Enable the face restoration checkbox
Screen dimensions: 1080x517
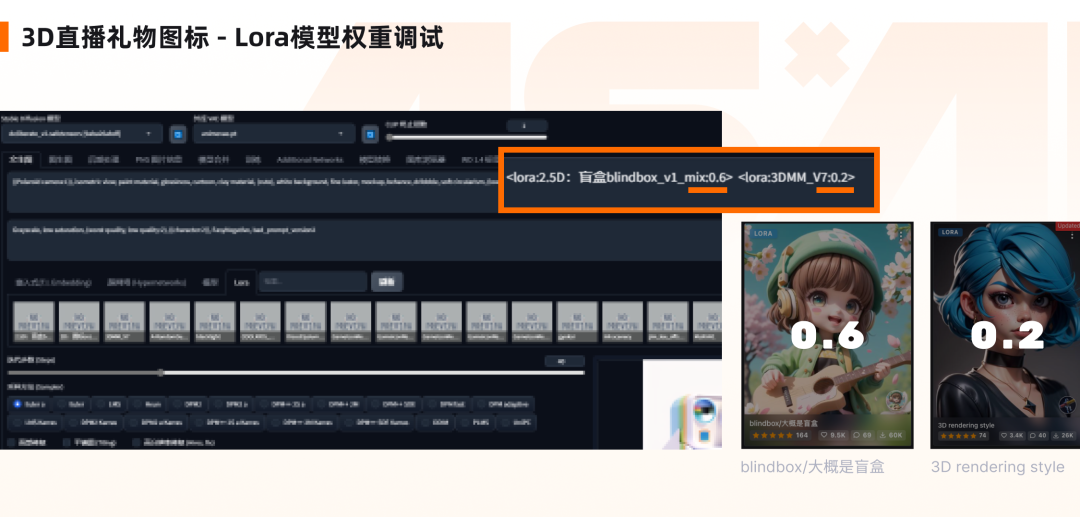click(x=12, y=442)
